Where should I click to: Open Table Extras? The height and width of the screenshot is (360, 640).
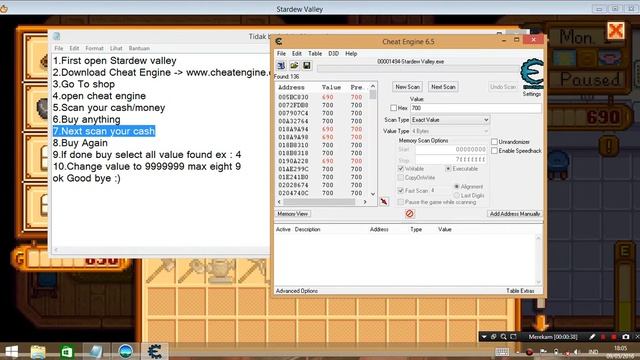520,291
